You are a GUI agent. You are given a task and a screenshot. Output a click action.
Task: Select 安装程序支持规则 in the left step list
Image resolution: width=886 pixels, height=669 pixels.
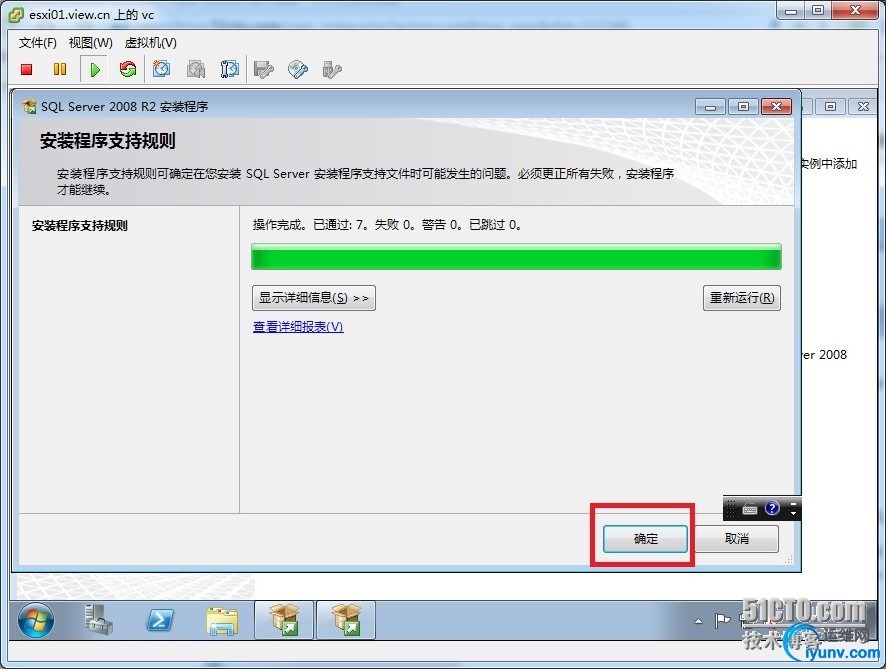click(x=80, y=225)
